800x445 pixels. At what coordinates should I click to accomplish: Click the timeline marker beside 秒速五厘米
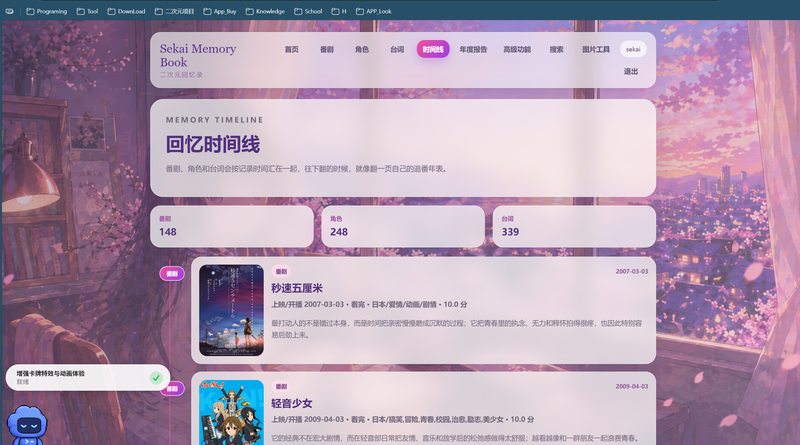[172, 274]
